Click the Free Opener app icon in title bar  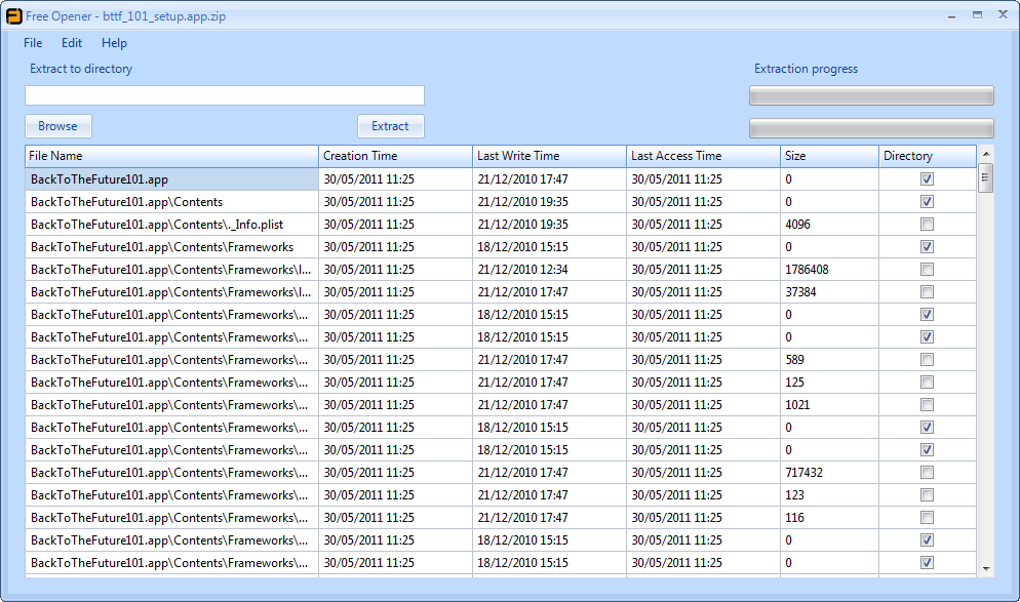(14, 16)
